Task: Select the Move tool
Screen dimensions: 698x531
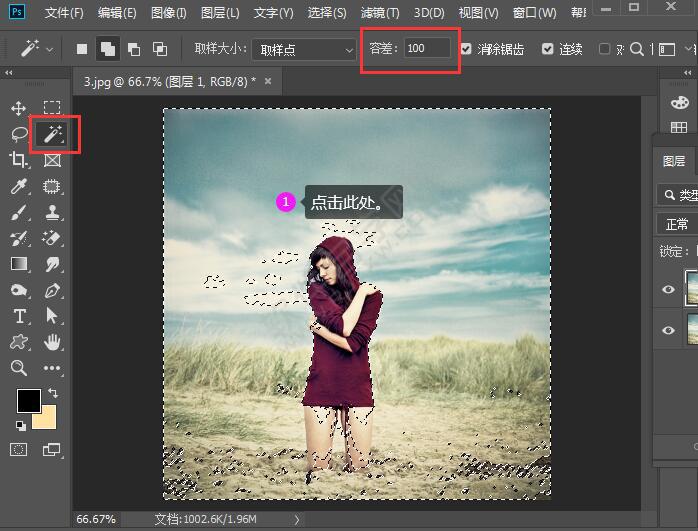Action: [x=18, y=108]
